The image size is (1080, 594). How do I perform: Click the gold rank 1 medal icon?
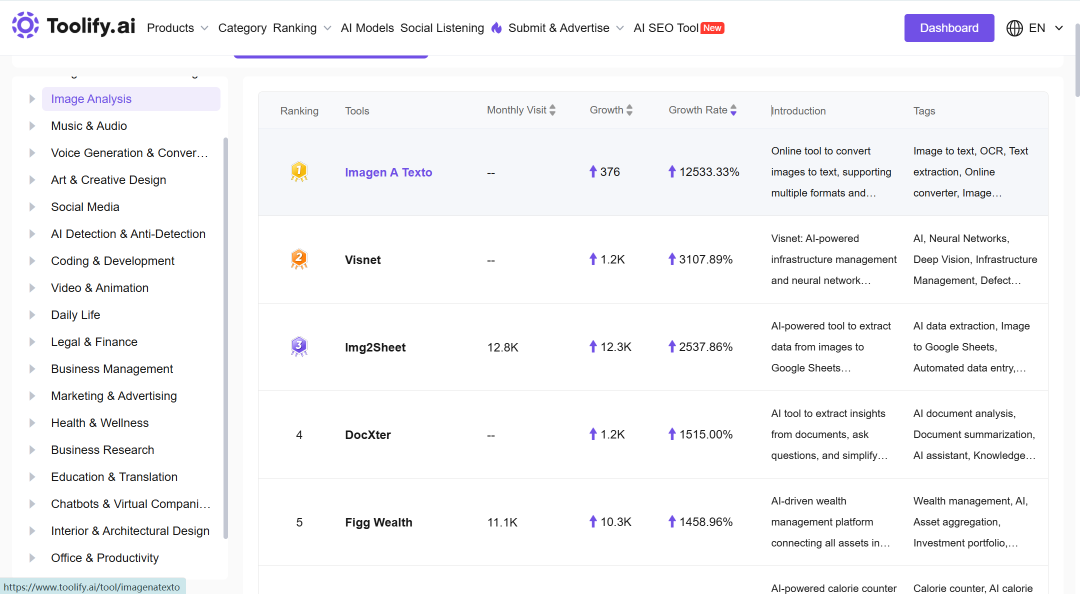[299, 172]
